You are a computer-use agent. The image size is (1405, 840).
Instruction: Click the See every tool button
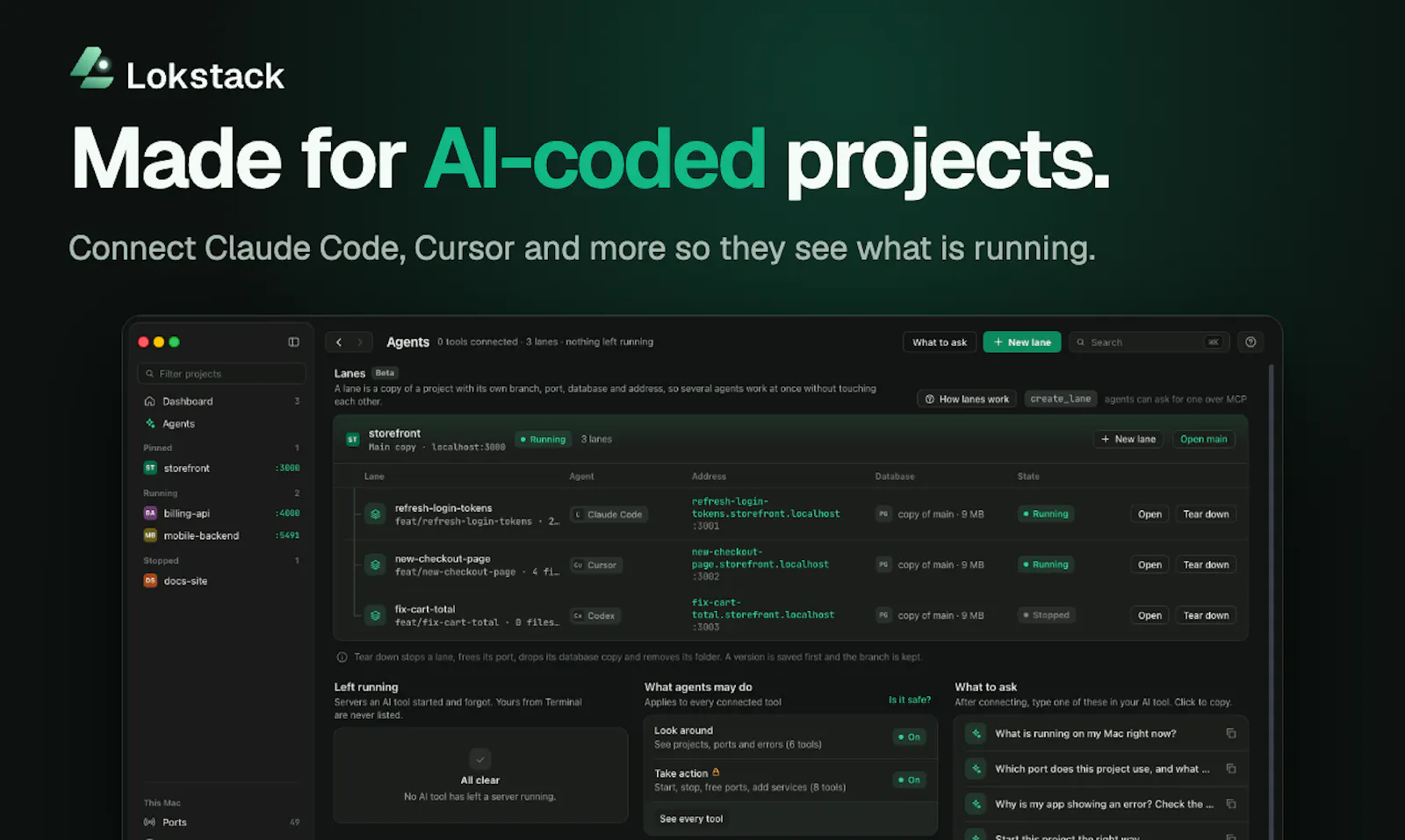click(x=691, y=819)
